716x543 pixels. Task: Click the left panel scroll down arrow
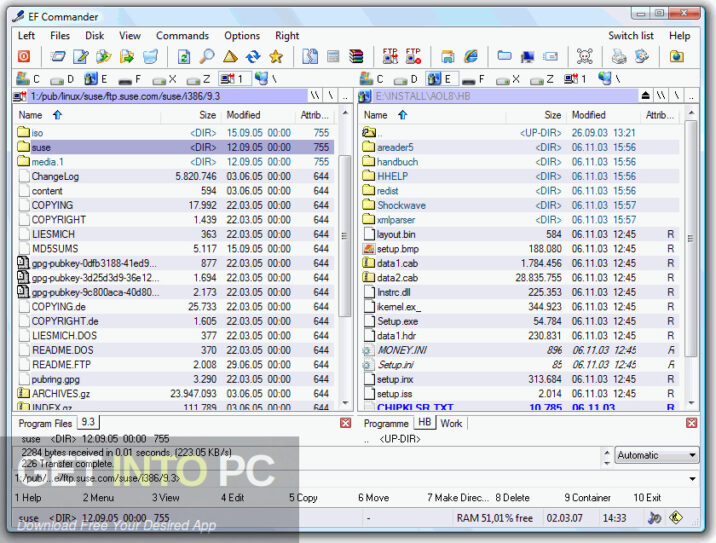point(345,403)
